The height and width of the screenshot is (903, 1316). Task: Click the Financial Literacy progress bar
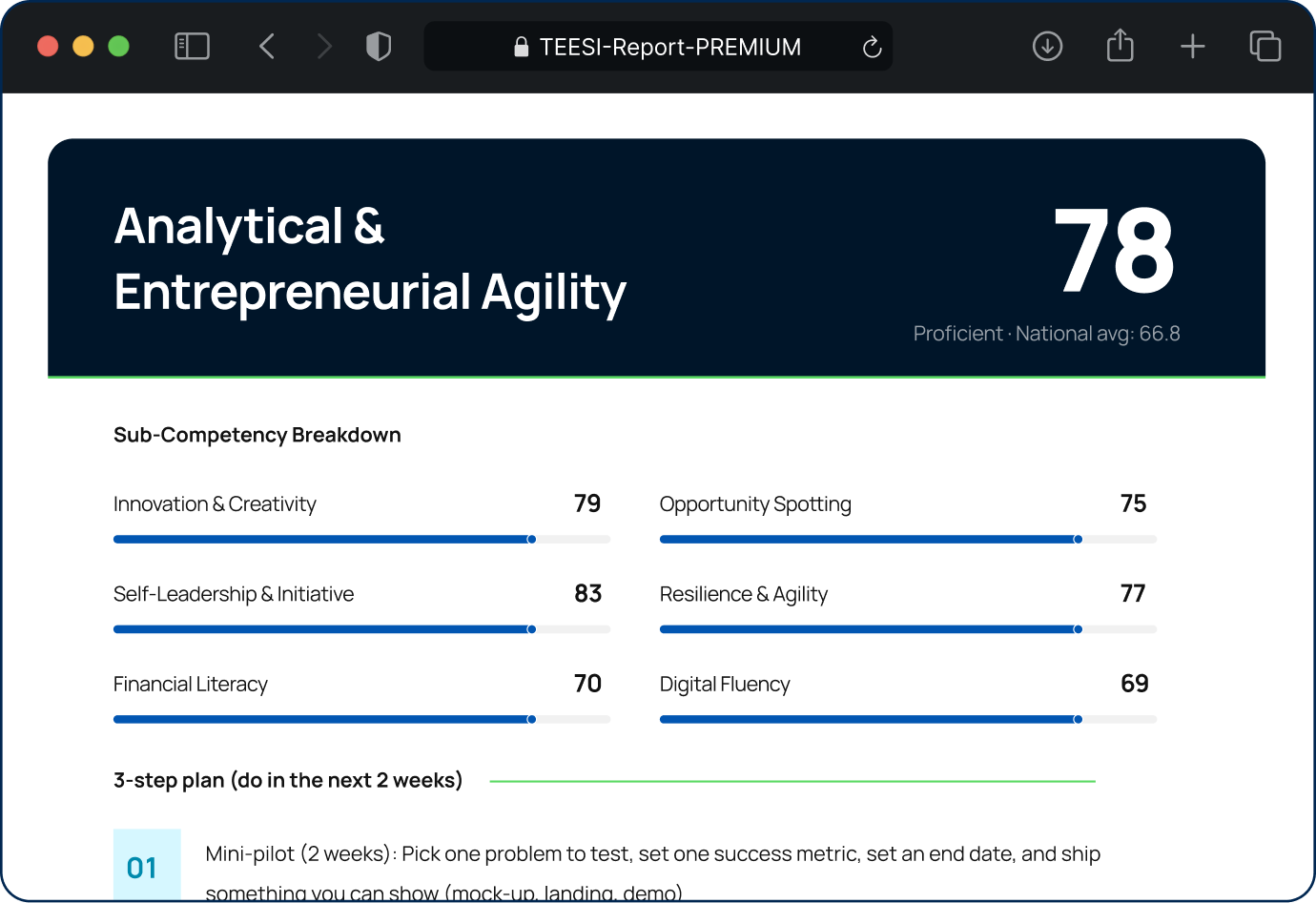tap(361, 720)
